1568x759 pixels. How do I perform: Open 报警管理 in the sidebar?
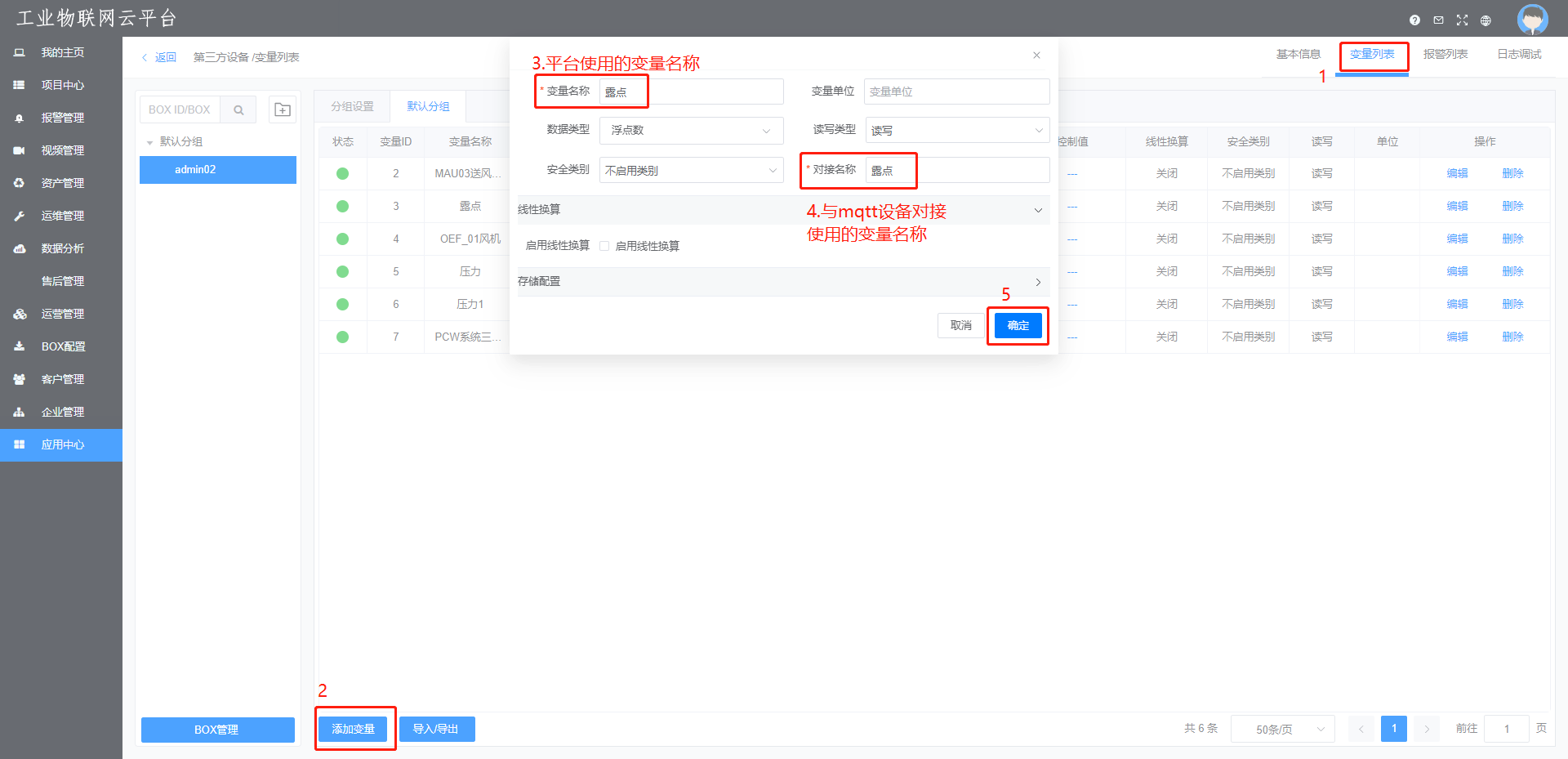click(62, 118)
